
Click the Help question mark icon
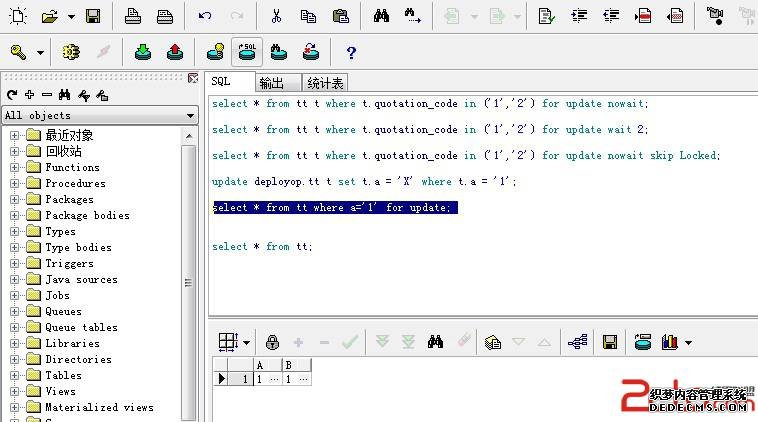coord(351,52)
